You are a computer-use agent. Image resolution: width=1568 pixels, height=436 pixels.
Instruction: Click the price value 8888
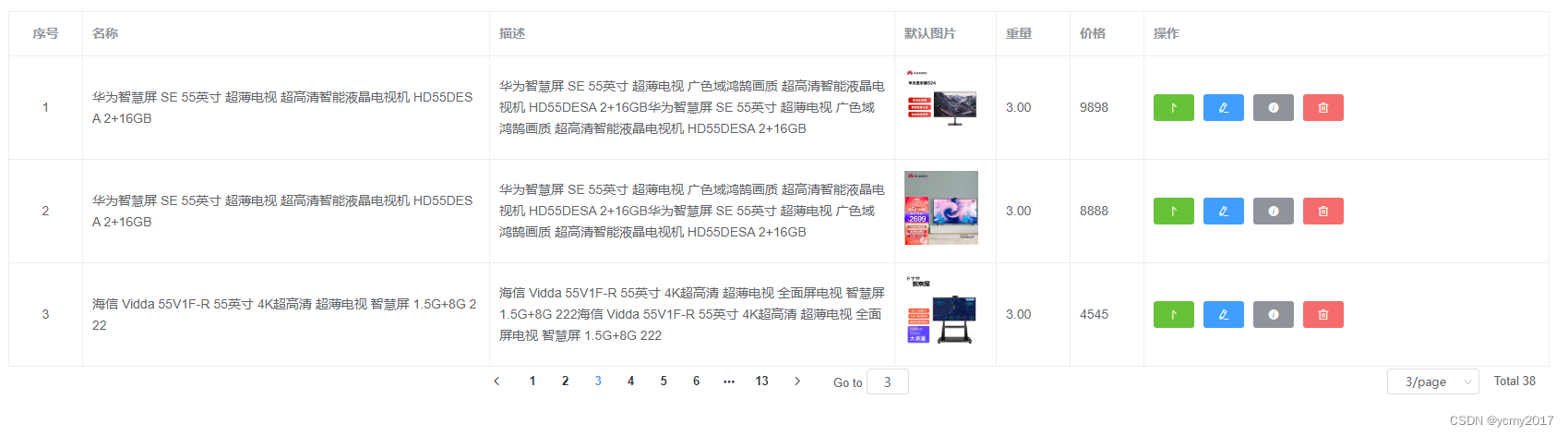1094,212
